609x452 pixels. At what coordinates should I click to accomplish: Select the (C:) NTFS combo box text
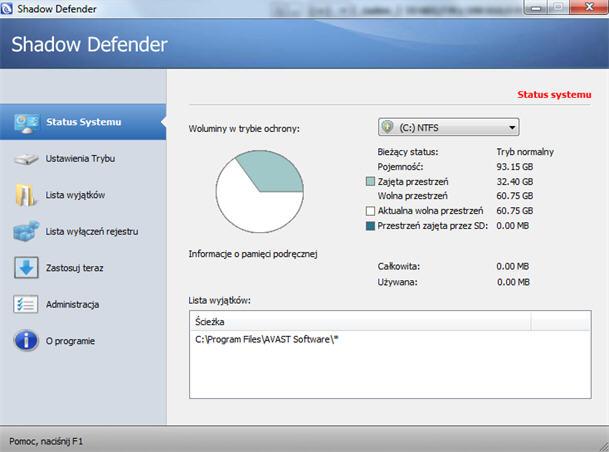point(419,127)
